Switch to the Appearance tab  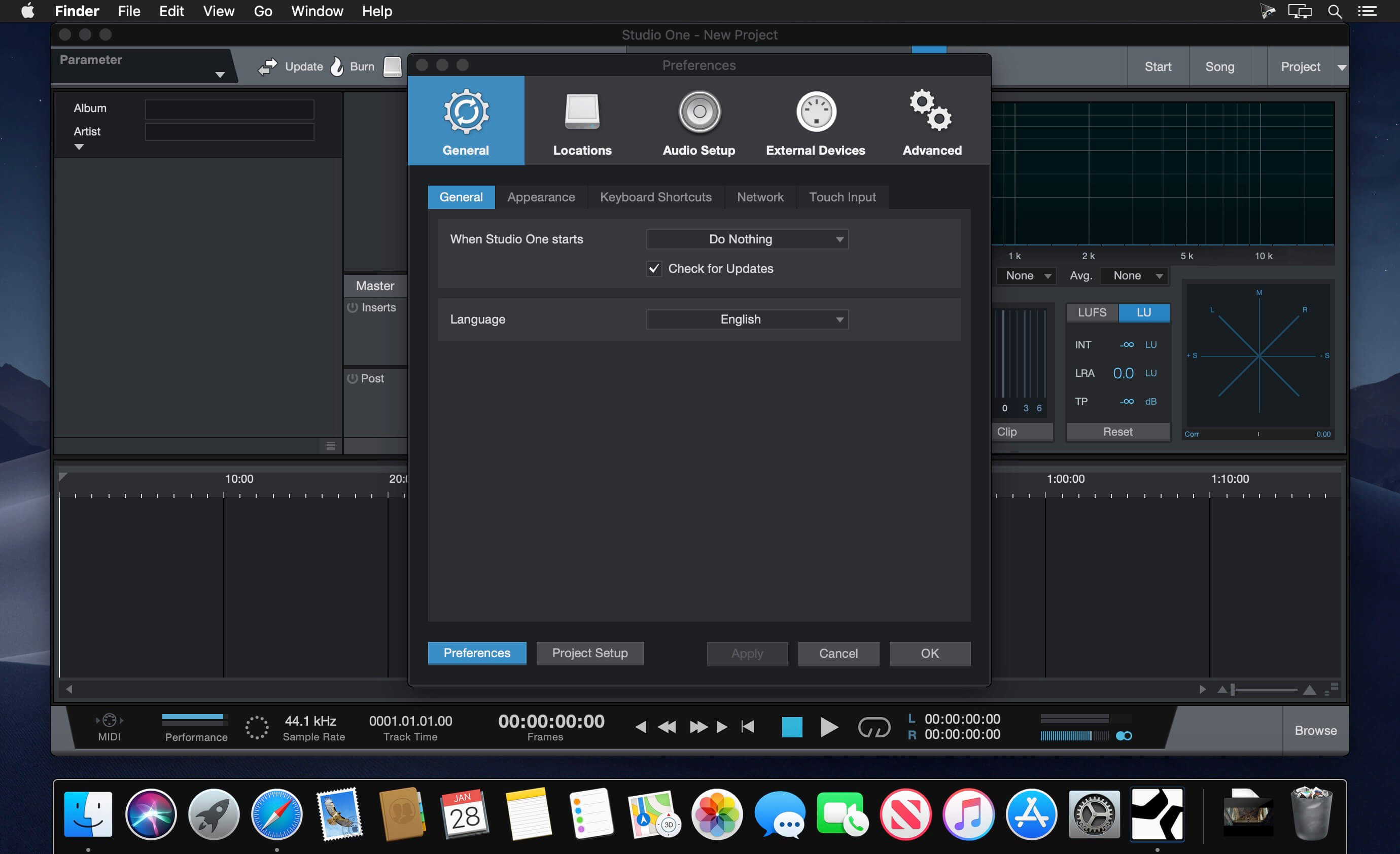coord(541,197)
